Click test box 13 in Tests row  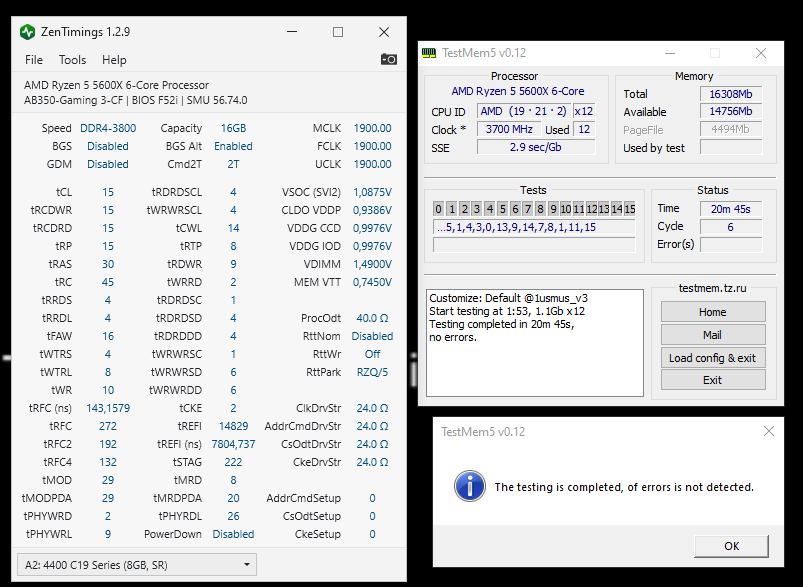604,208
